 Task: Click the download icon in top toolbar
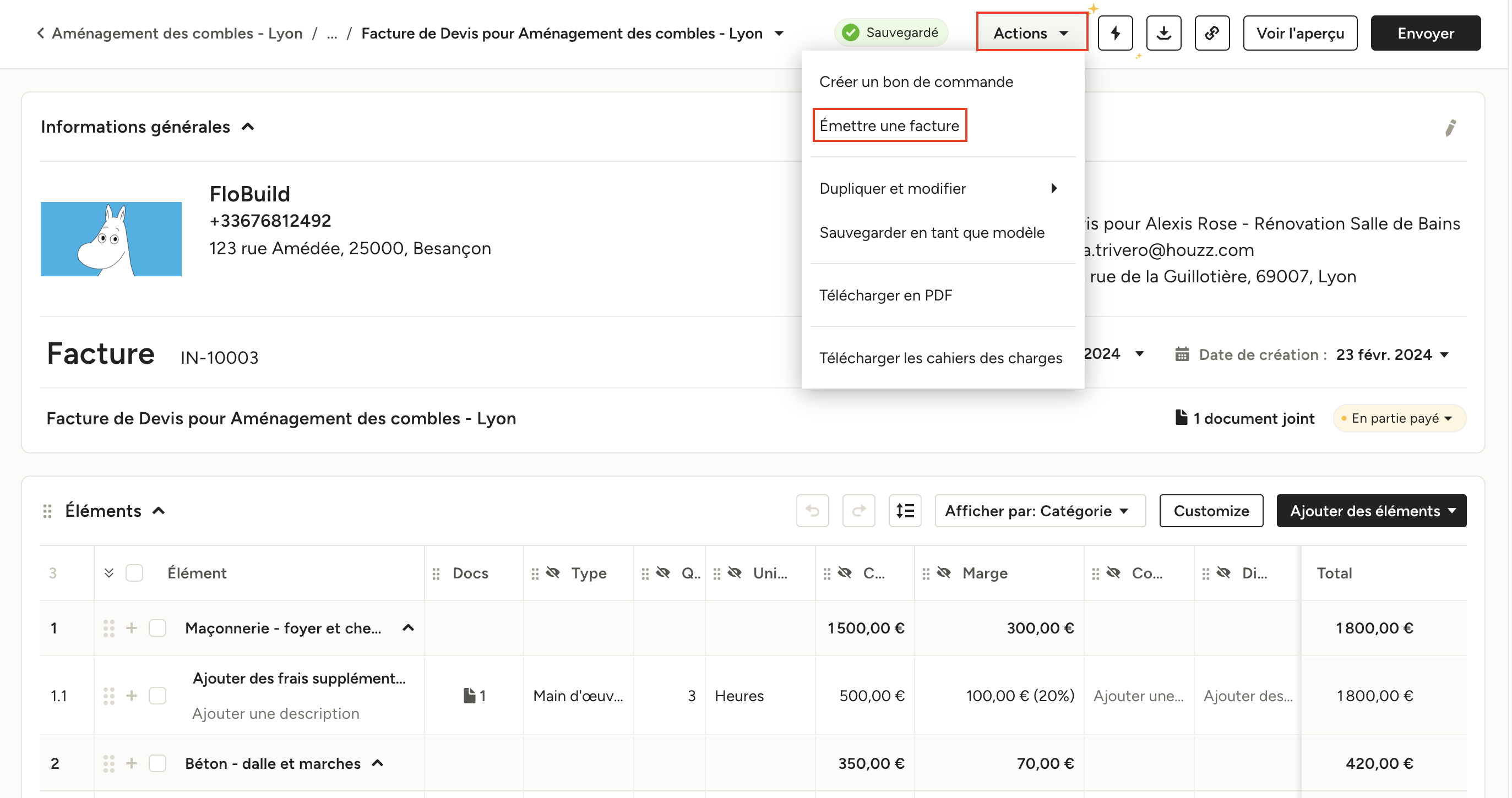click(1163, 34)
